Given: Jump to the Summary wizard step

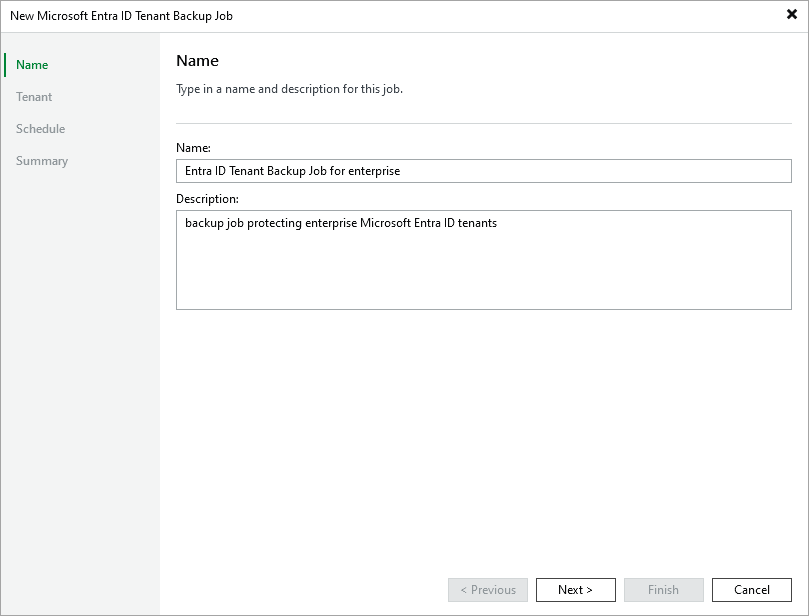Looking at the screenshot, I should (x=42, y=161).
